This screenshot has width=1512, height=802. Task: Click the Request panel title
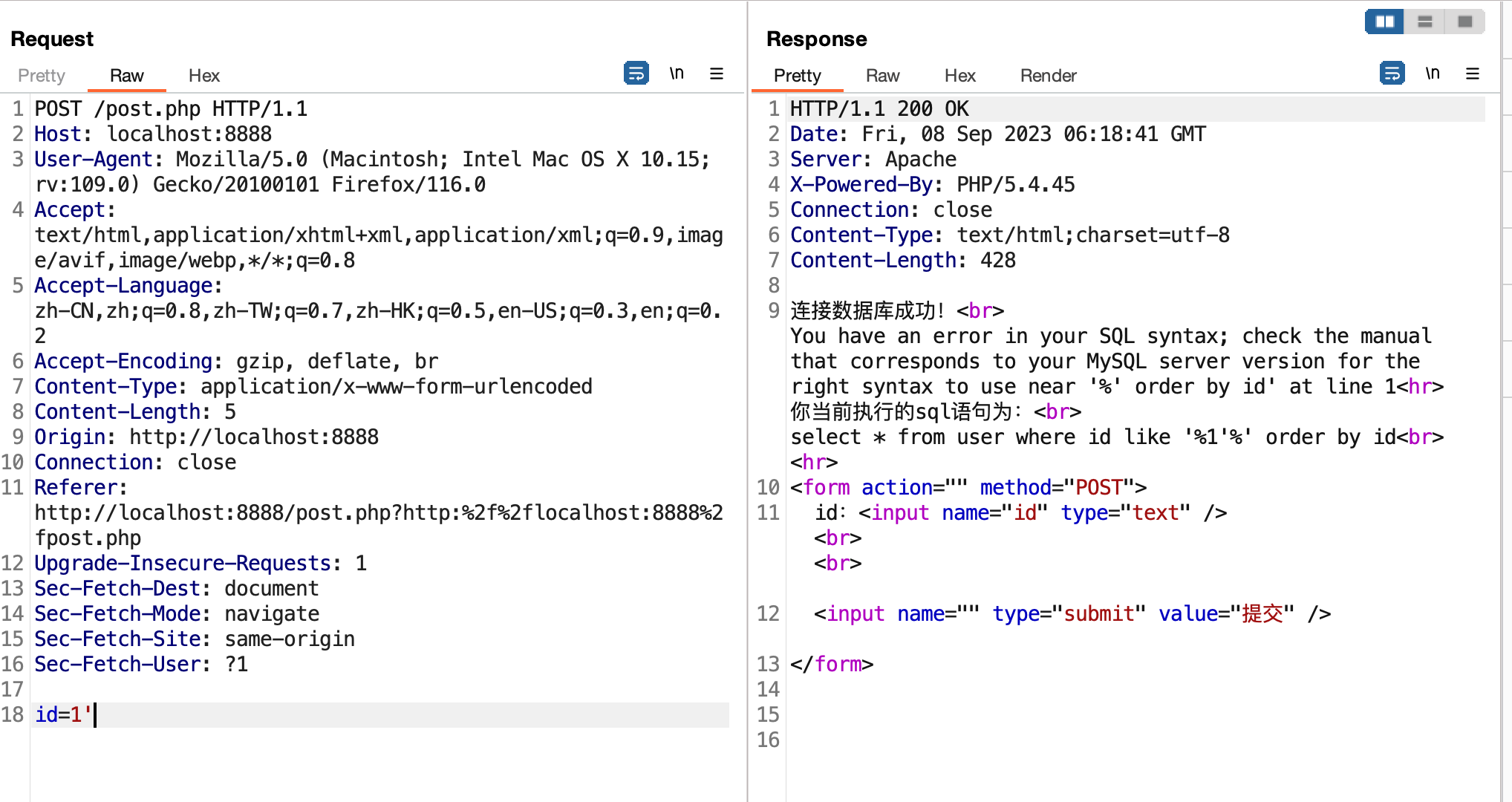(52, 39)
